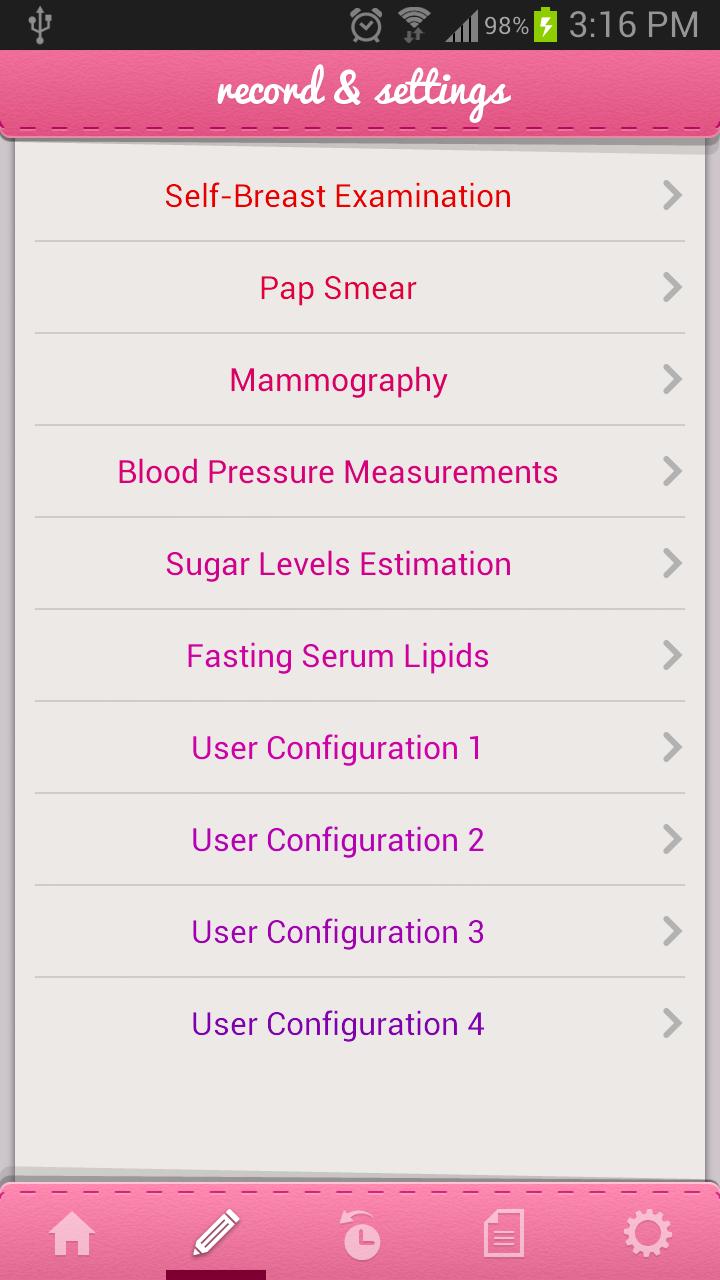
Task: Tap the USB connection status icon
Action: pos(40,25)
